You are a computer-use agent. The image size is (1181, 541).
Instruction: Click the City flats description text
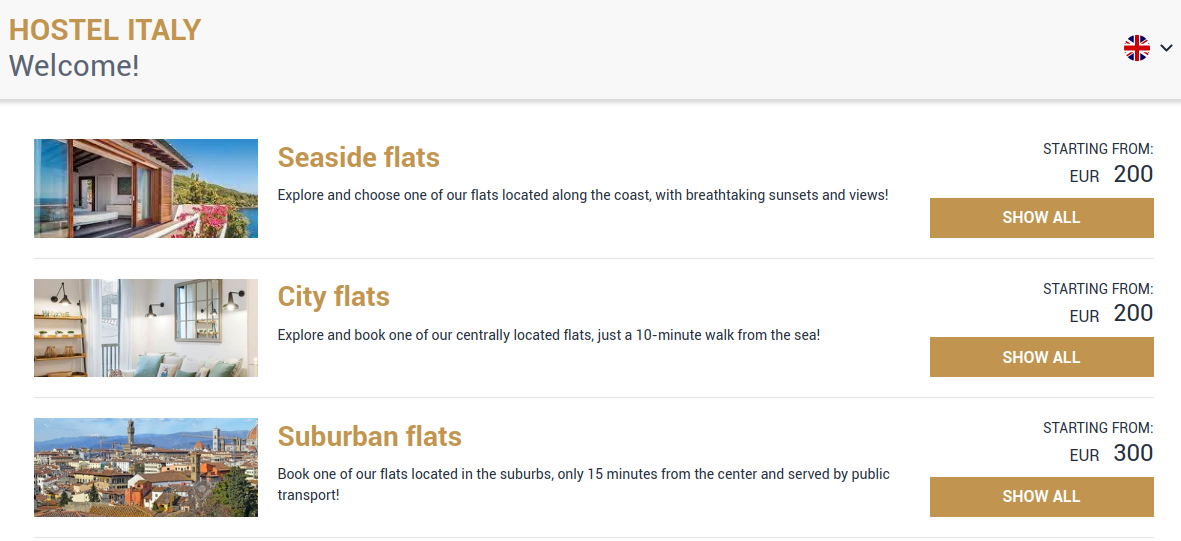(548, 335)
